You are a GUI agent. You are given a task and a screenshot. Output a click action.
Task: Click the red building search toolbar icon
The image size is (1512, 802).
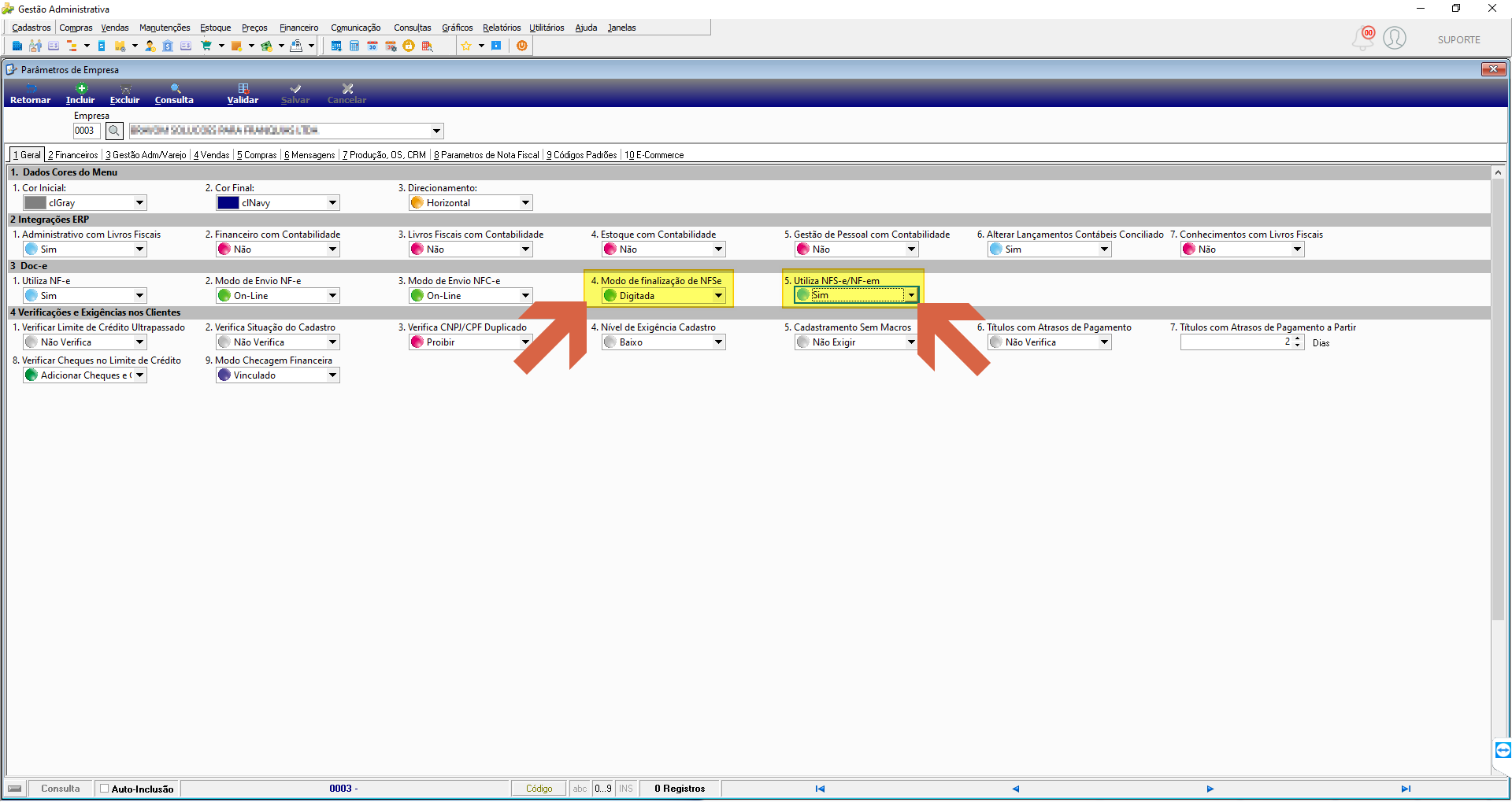[x=427, y=46]
